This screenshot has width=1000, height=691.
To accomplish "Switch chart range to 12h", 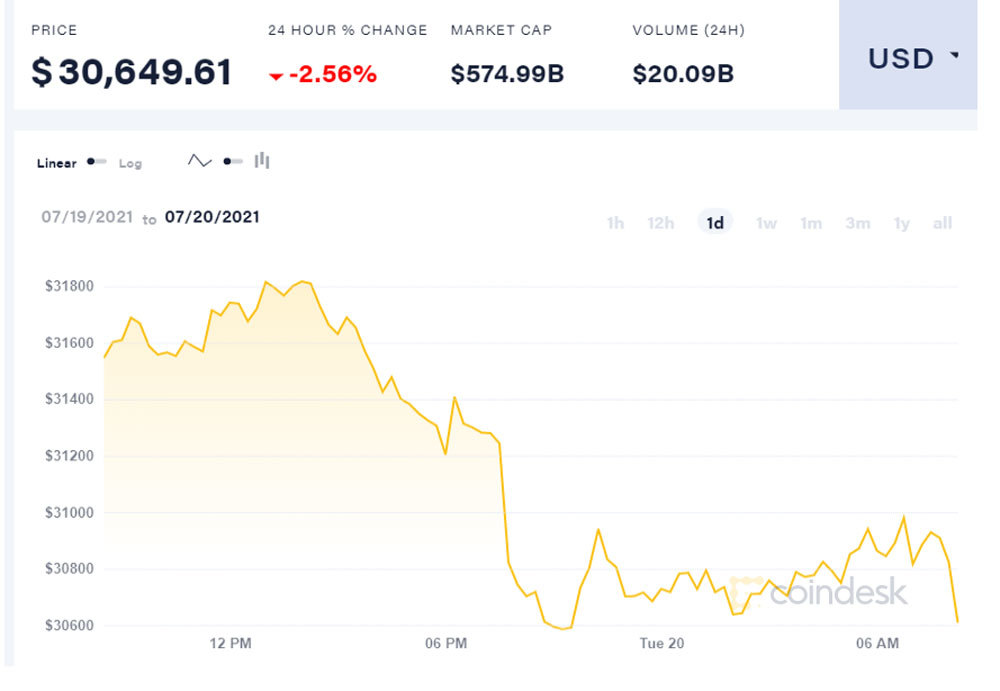I will [x=660, y=223].
